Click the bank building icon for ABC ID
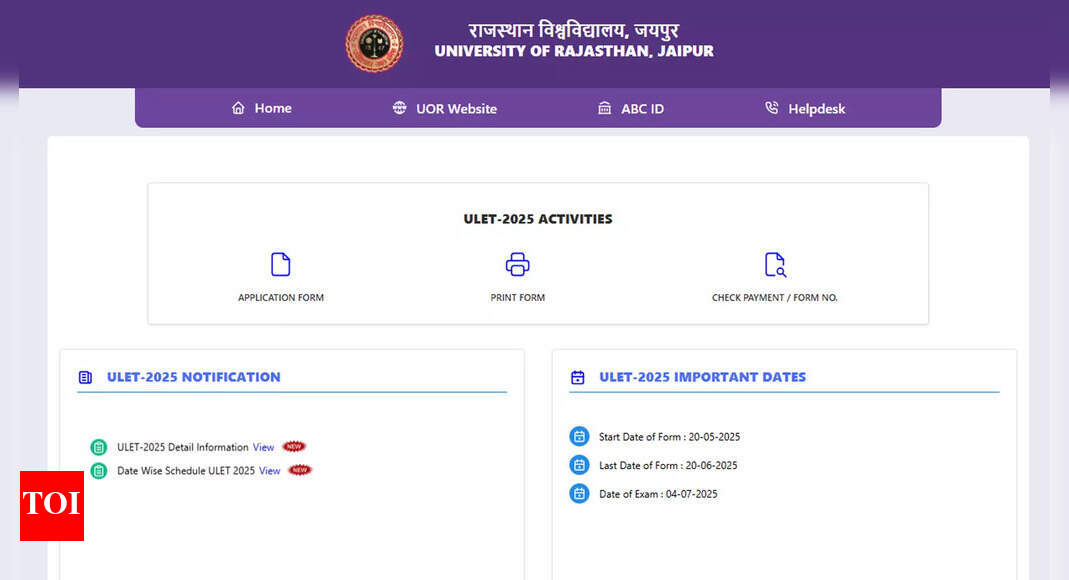The height and width of the screenshot is (580, 1069). pos(604,108)
